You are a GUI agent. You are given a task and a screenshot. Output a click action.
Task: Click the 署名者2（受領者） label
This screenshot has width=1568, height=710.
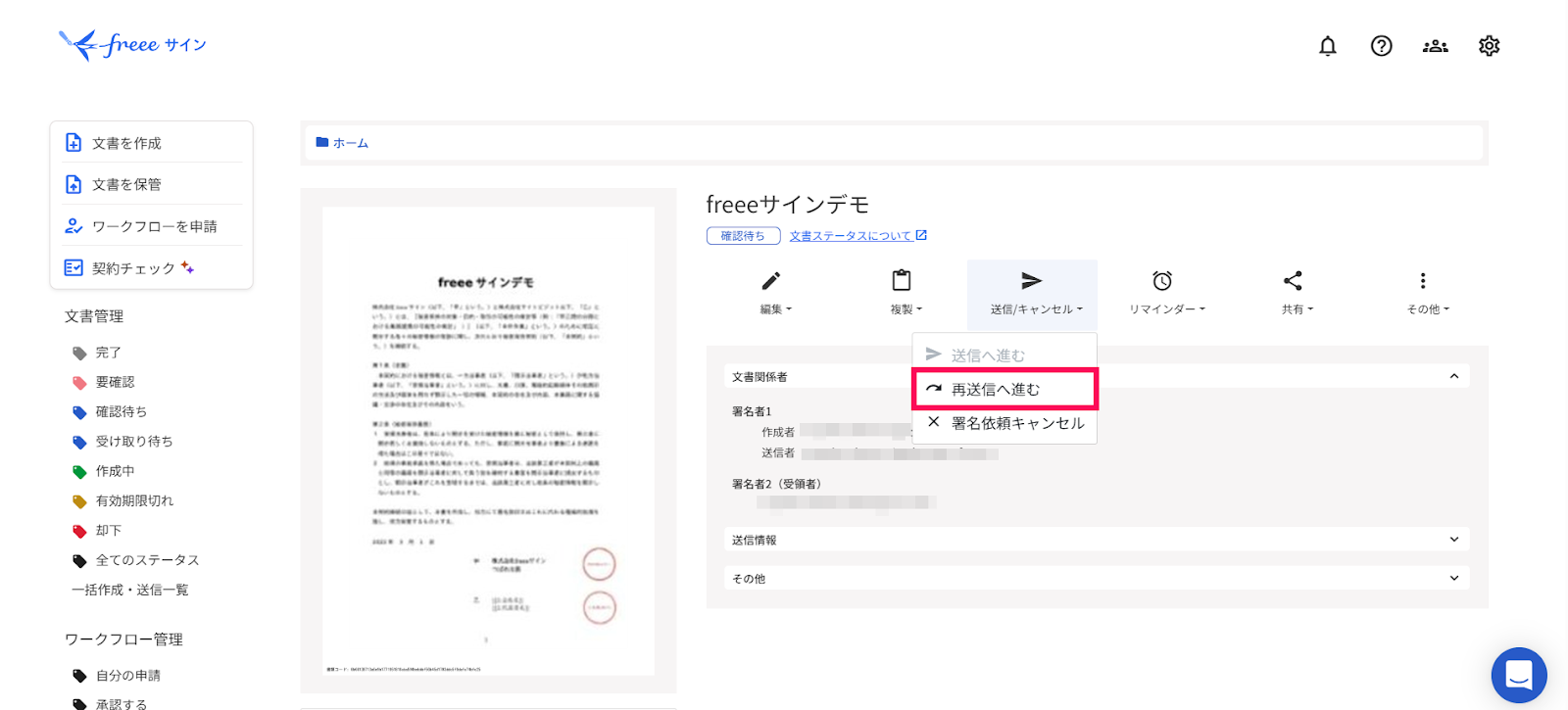[777, 484]
